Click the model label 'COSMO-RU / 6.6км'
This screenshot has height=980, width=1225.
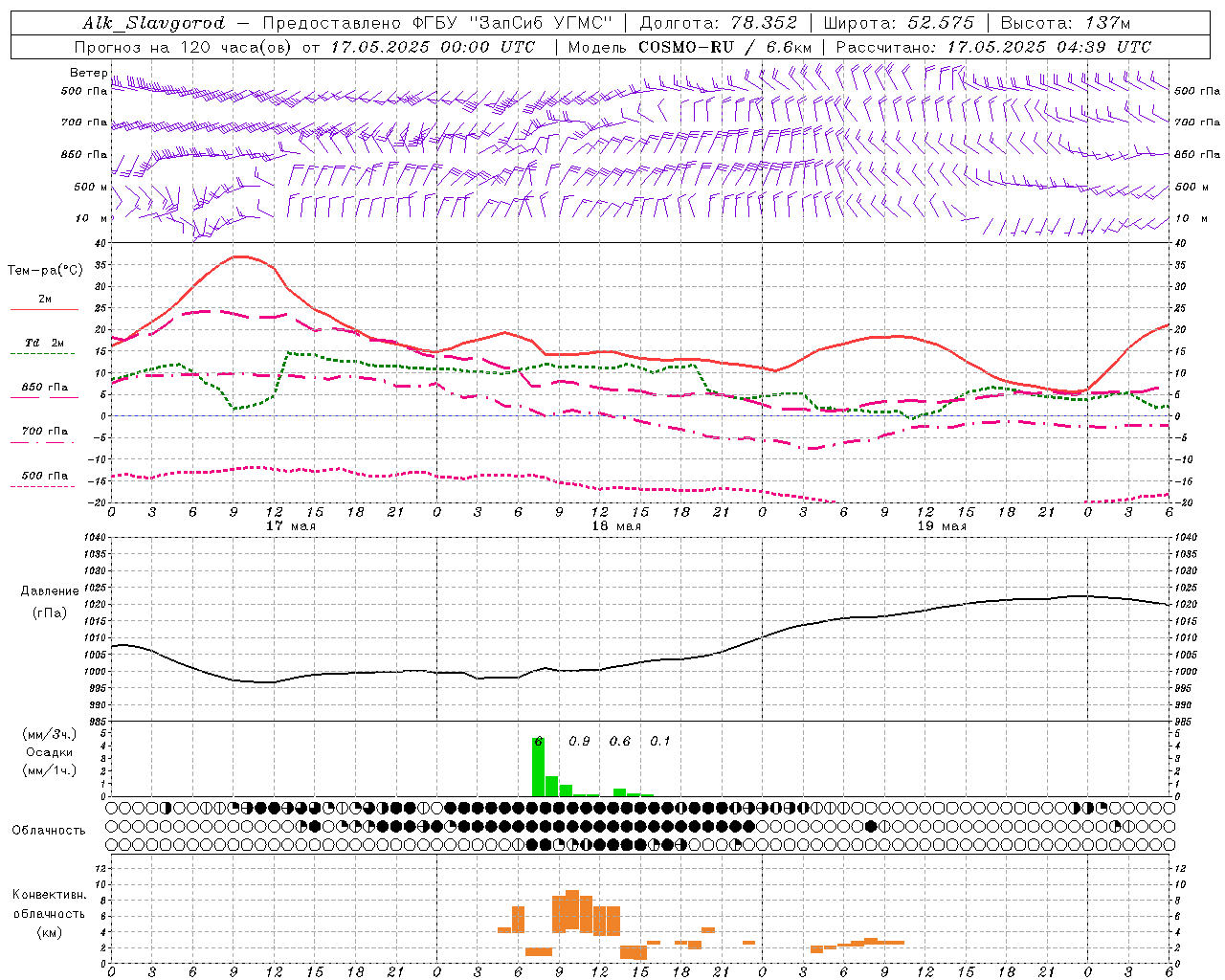tap(725, 47)
